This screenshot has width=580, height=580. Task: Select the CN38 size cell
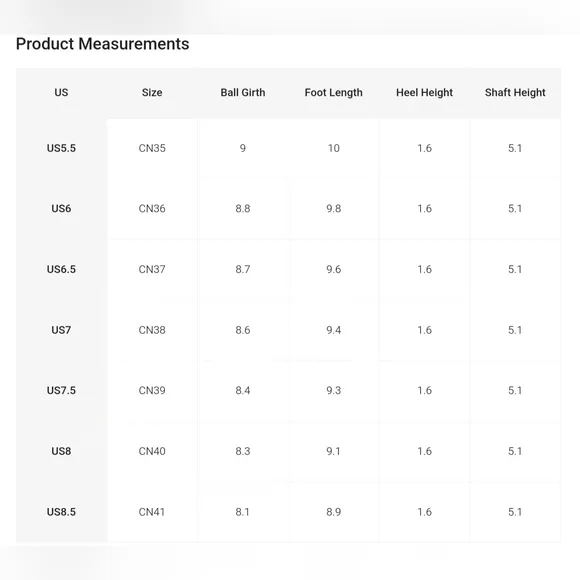tap(152, 330)
